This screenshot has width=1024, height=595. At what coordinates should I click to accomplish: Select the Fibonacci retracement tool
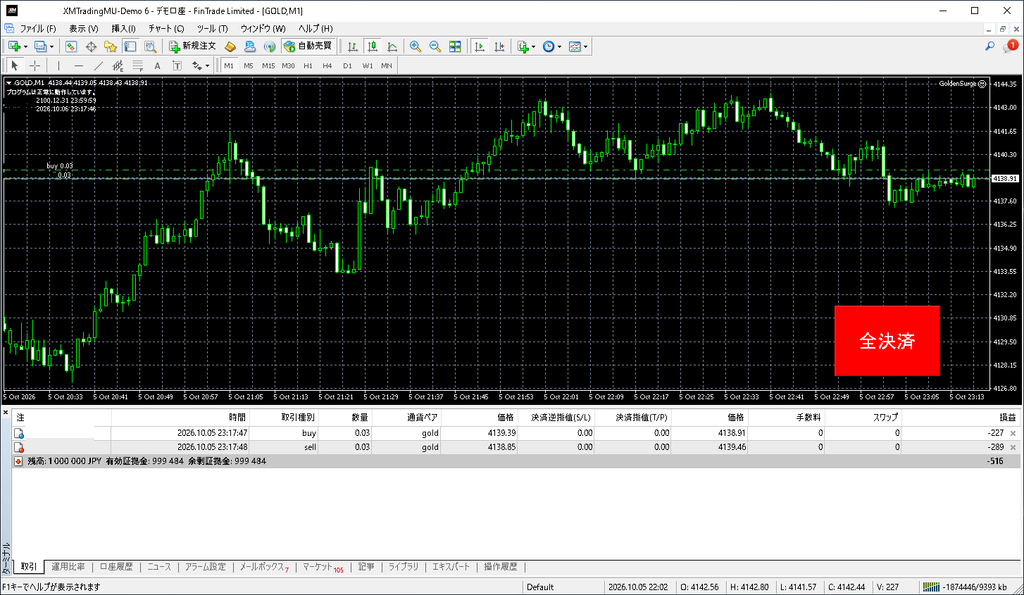(x=138, y=65)
